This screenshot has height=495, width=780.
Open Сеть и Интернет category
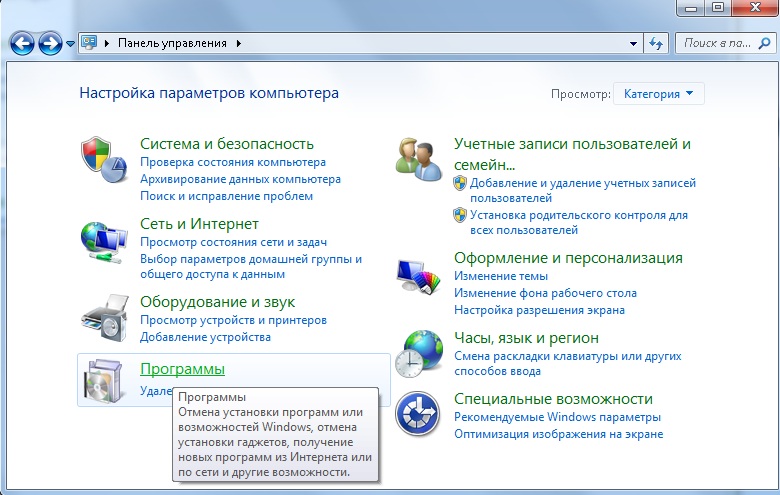coord(199,223)
